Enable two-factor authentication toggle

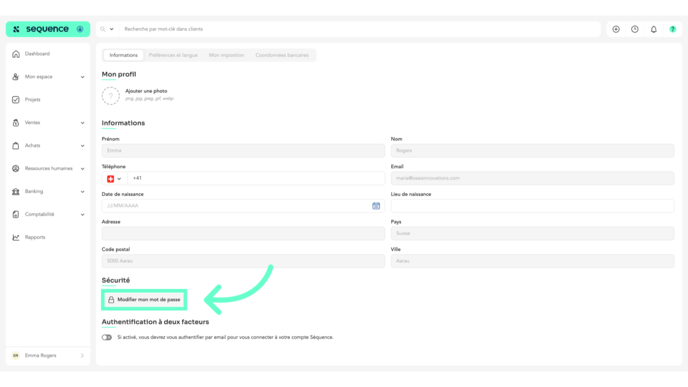coord(107,337)
